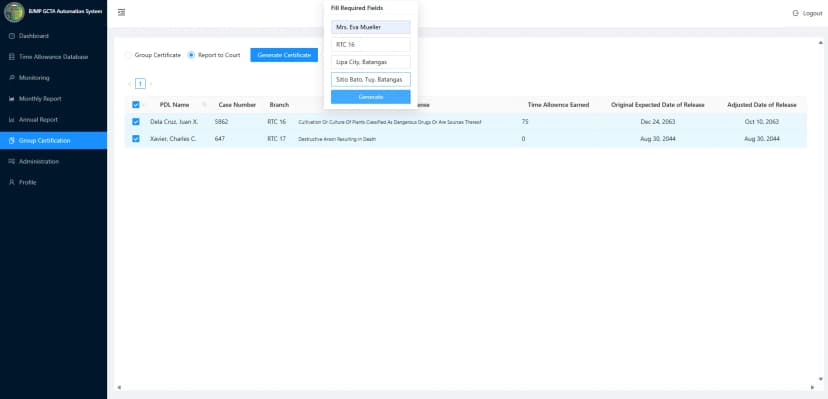The image size is (828, 399).
Task: Click Adjusted Date of Release header
Action: point(761,105)
